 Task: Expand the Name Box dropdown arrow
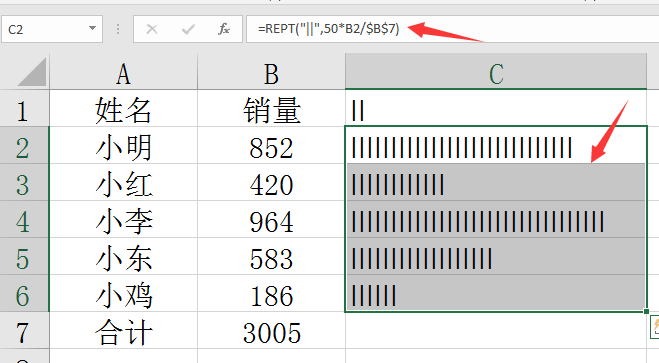[x=92, y=29]
